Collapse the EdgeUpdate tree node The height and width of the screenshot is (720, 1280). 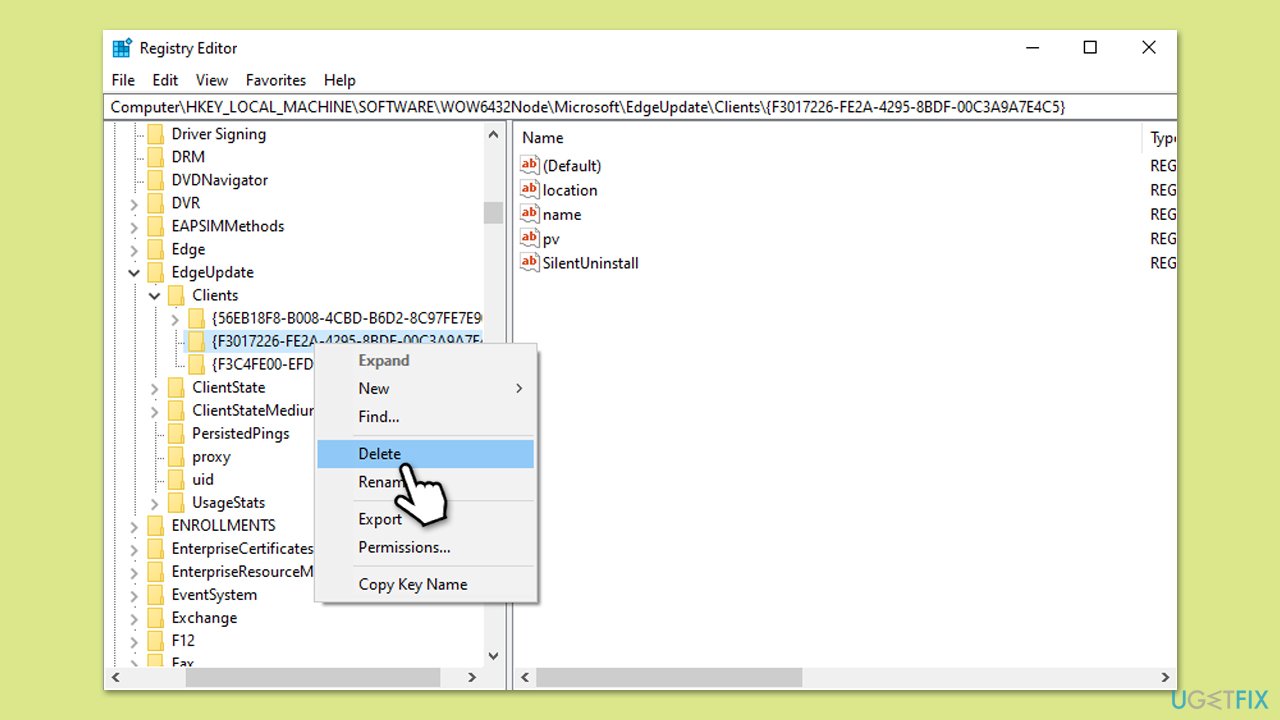134,272
